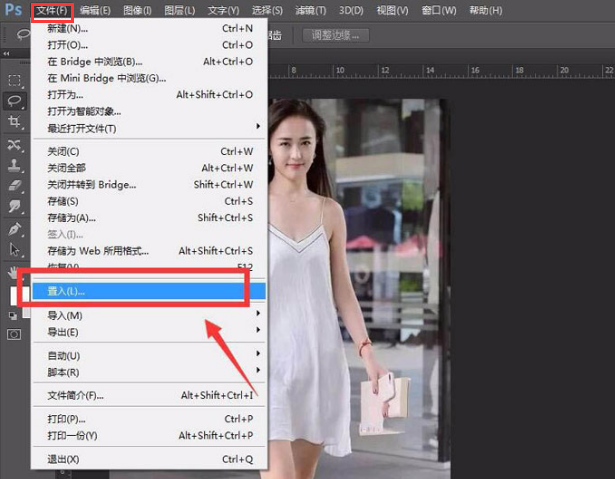Click ruler mark 10 on horizontal ruler

pos(340,70)
